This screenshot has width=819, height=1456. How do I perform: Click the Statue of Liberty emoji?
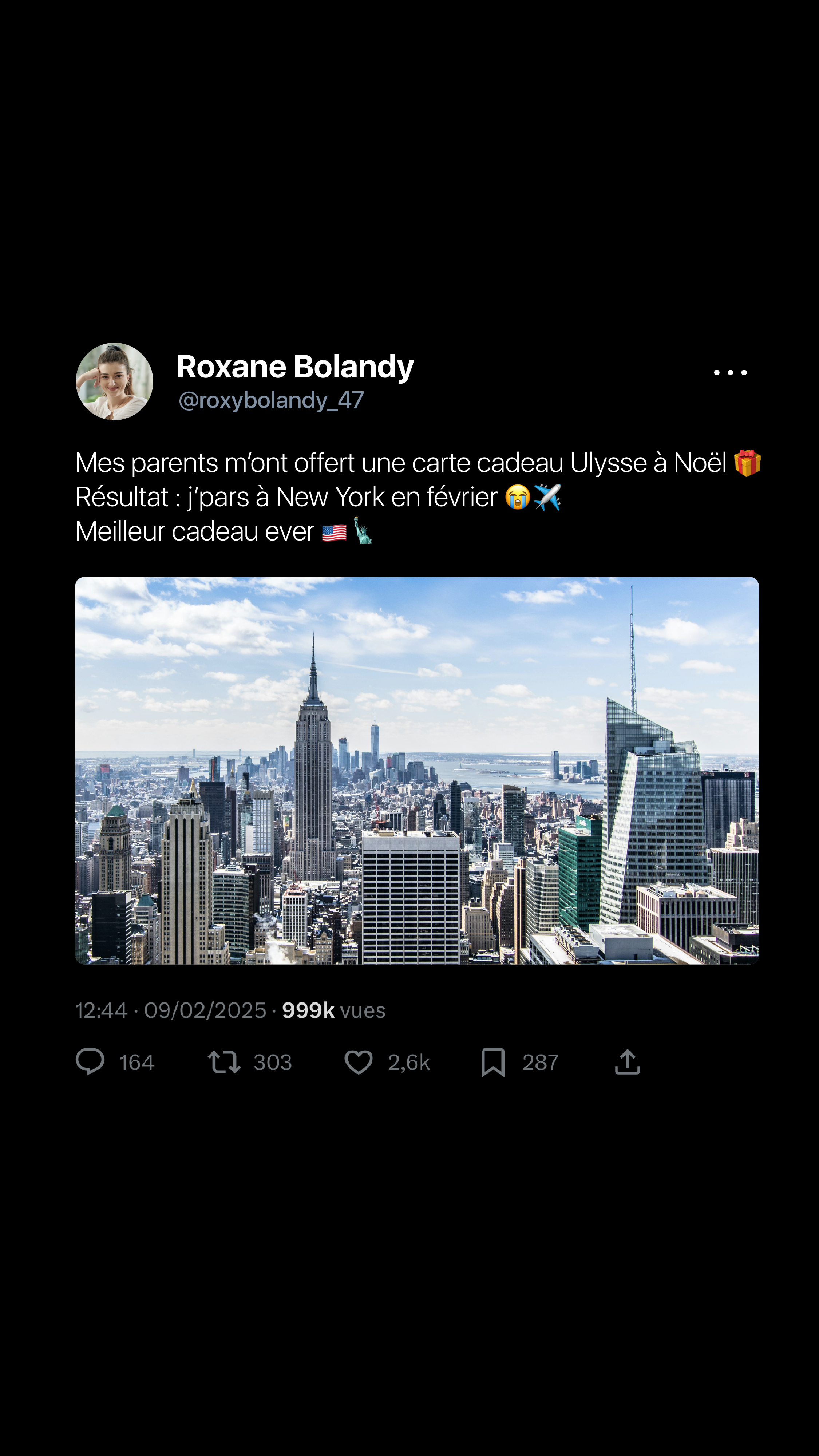tap(363, 531)
